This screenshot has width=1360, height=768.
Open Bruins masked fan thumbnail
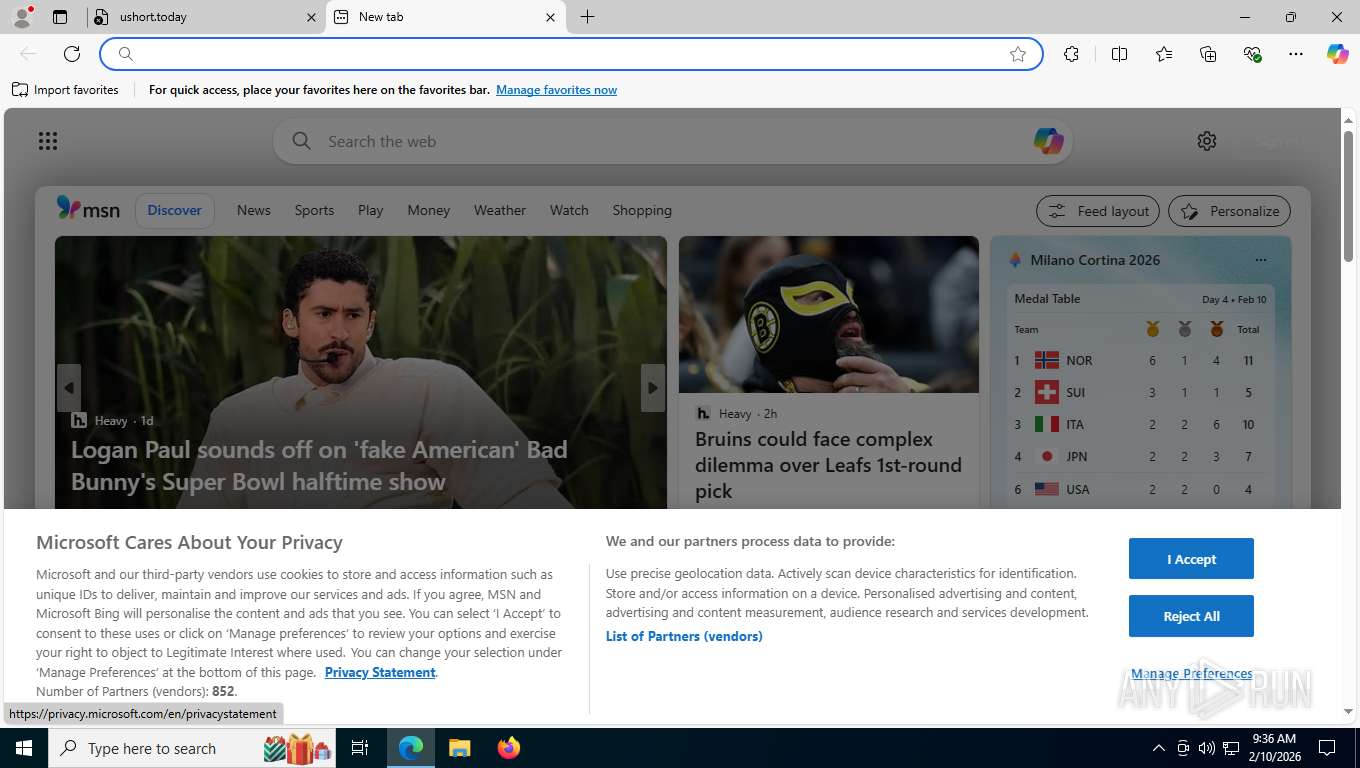pyautogui.click(x=829, y=314)
